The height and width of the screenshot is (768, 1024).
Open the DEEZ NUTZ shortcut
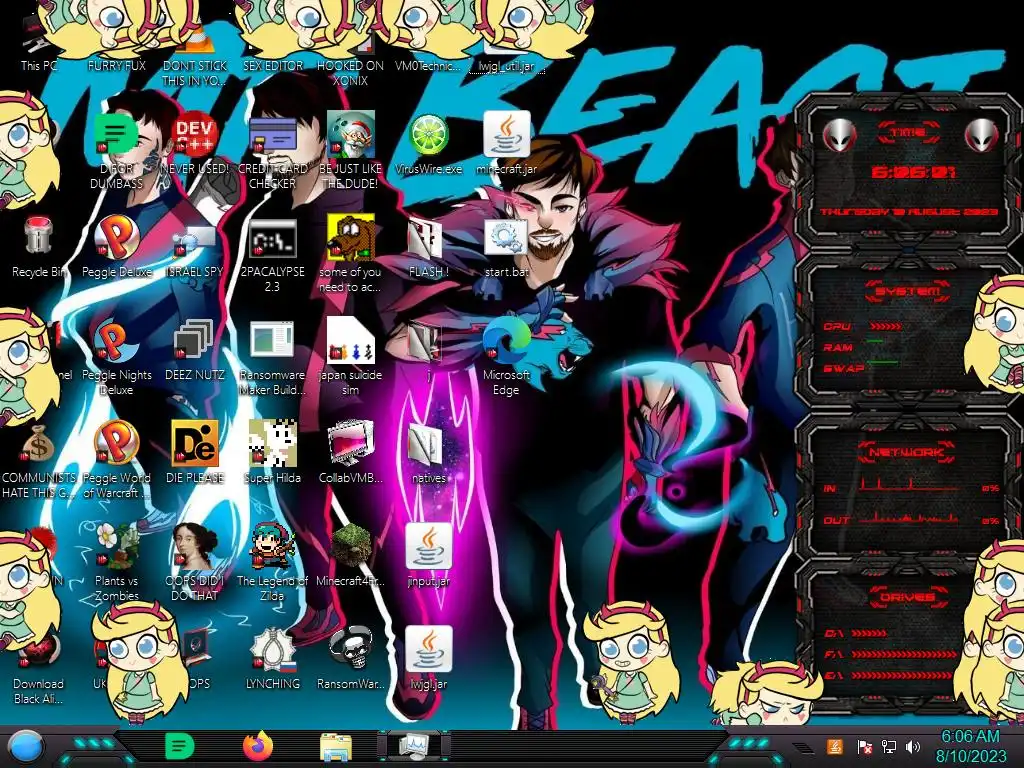pyautogui.click(x=194, y=341)
